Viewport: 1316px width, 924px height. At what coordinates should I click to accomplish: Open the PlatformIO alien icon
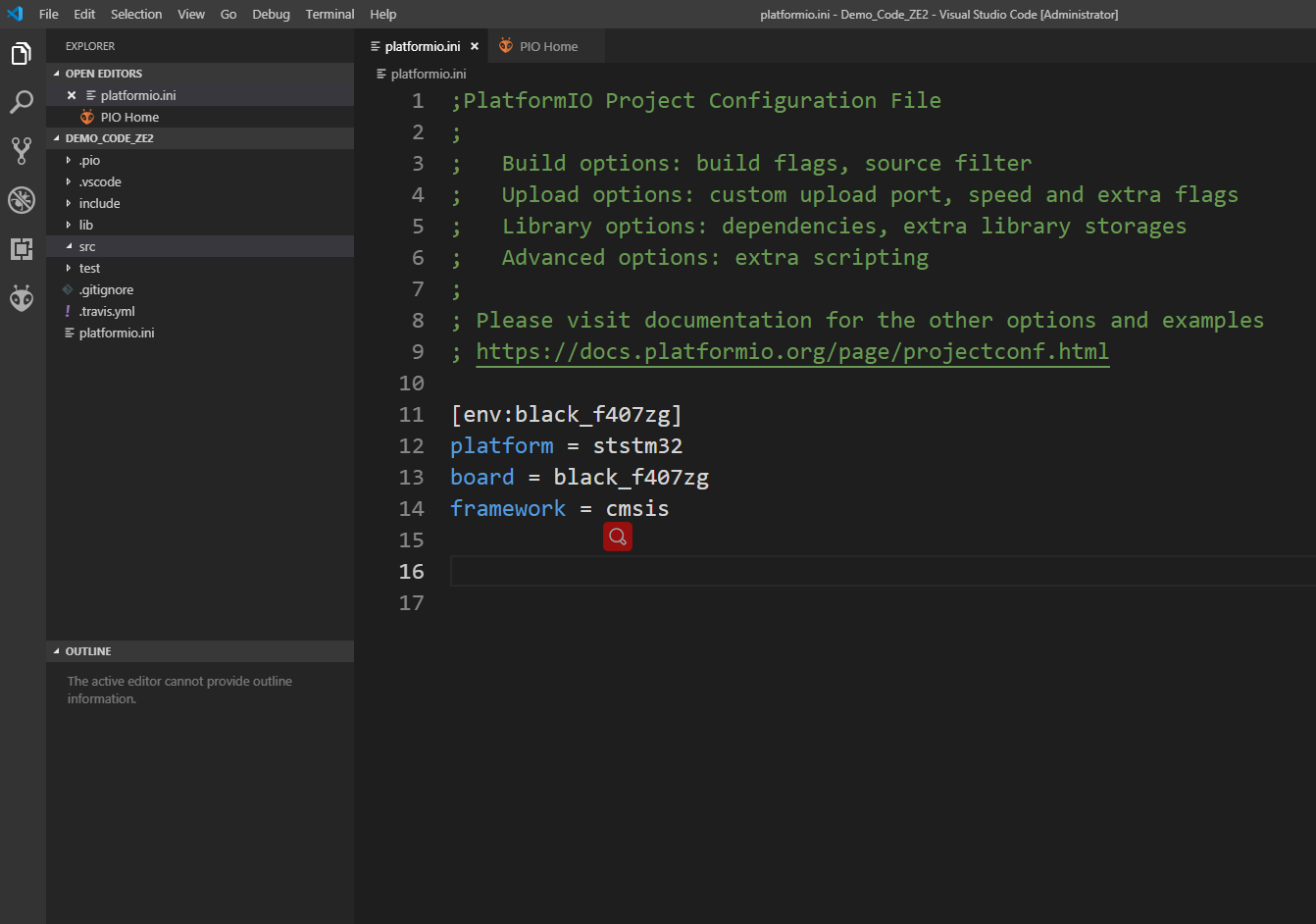(x=22, y=297)
